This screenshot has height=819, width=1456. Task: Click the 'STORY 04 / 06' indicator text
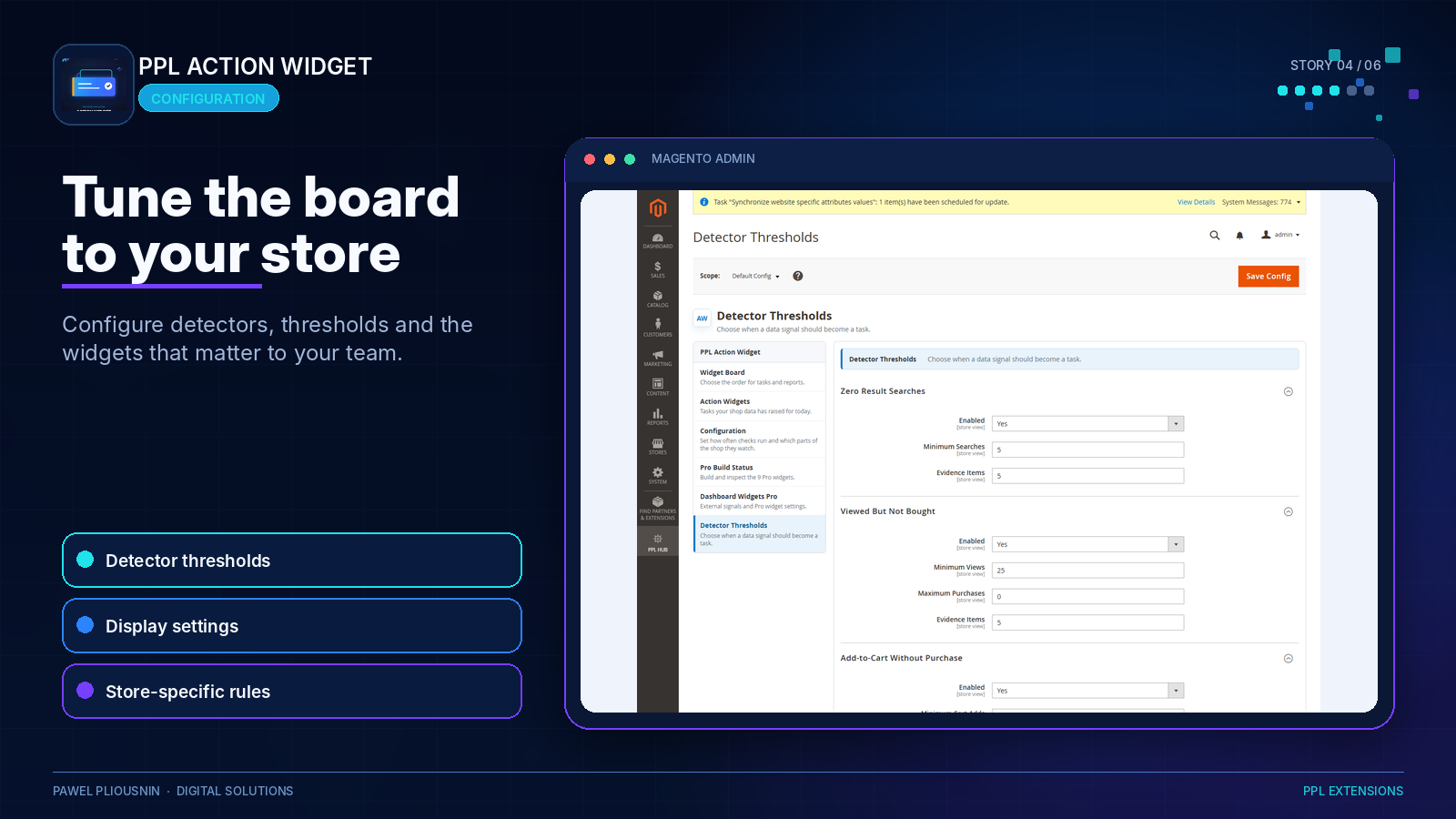[1336, 66]
